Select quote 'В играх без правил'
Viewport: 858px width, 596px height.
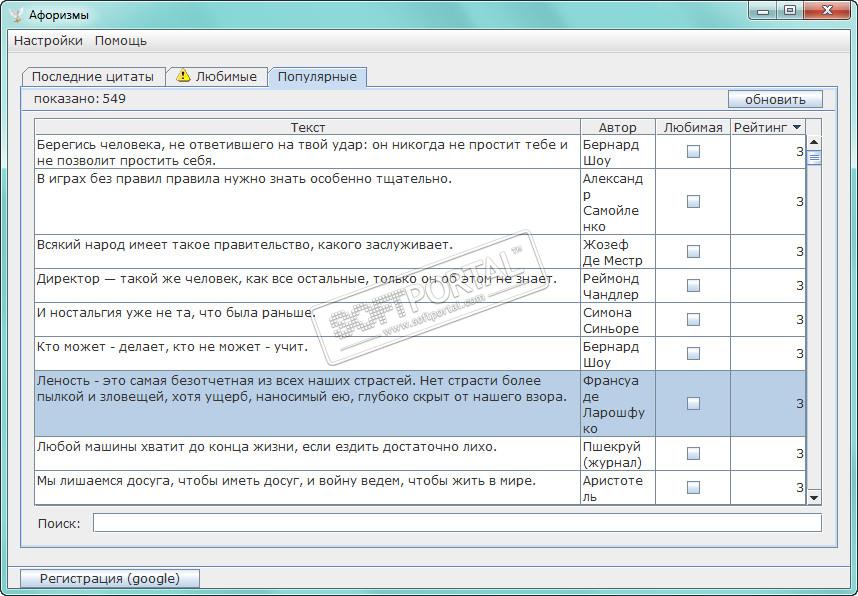point(308,201)
